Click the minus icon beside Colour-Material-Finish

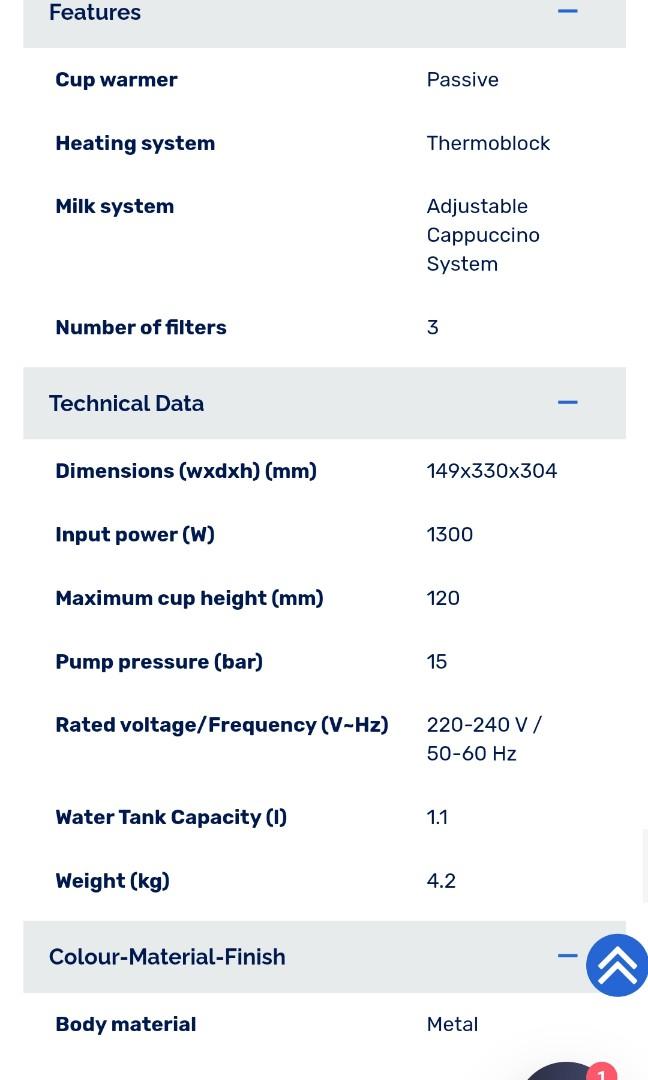point(566,956)
